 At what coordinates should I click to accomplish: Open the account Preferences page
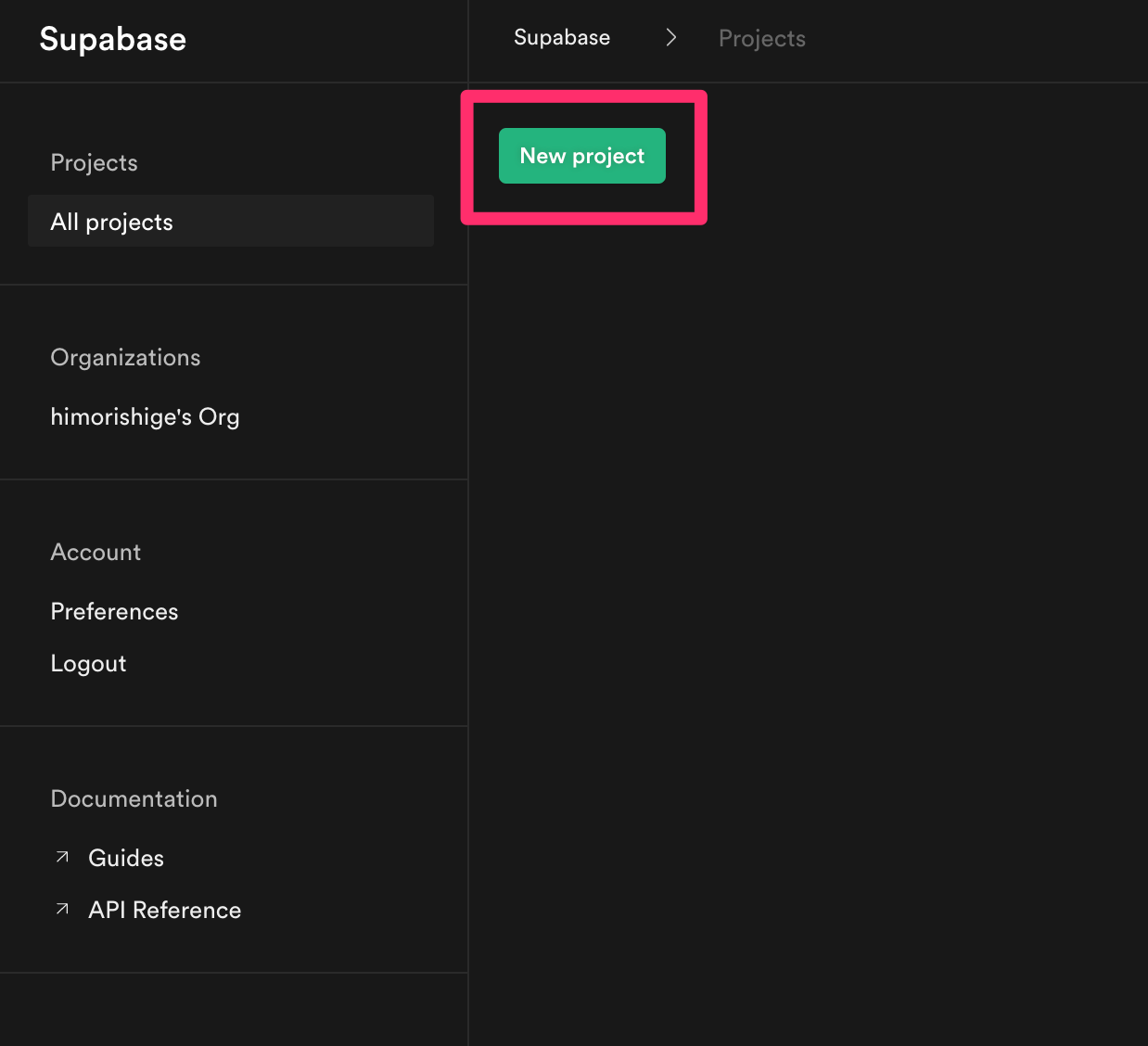point(114,611)
